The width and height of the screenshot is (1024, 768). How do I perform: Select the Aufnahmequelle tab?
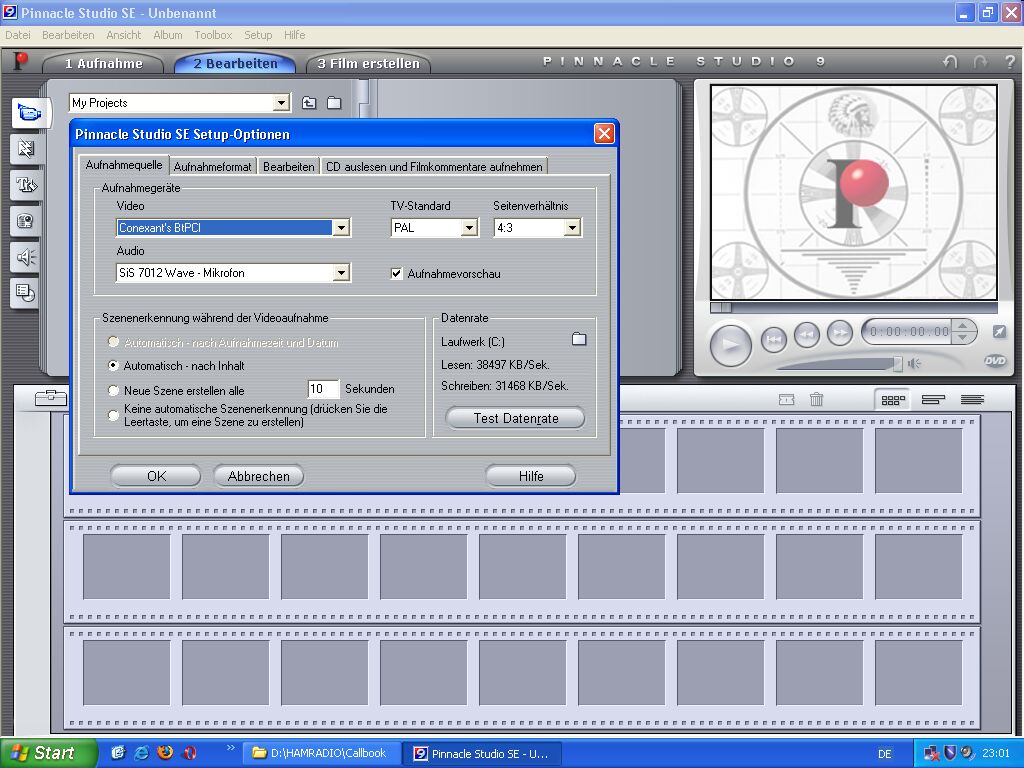tap(124, 165)
